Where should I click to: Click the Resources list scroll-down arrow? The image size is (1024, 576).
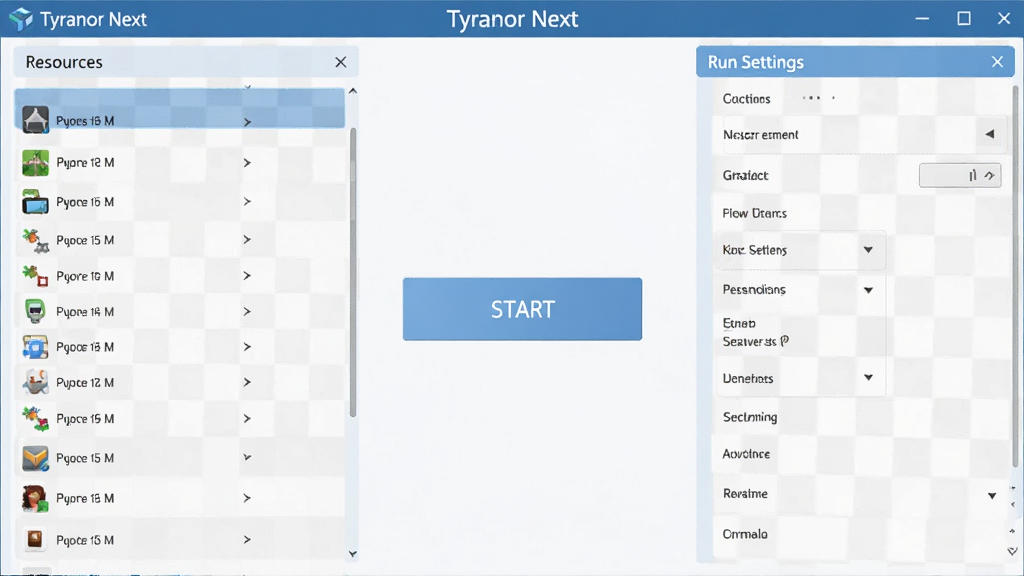353,554
